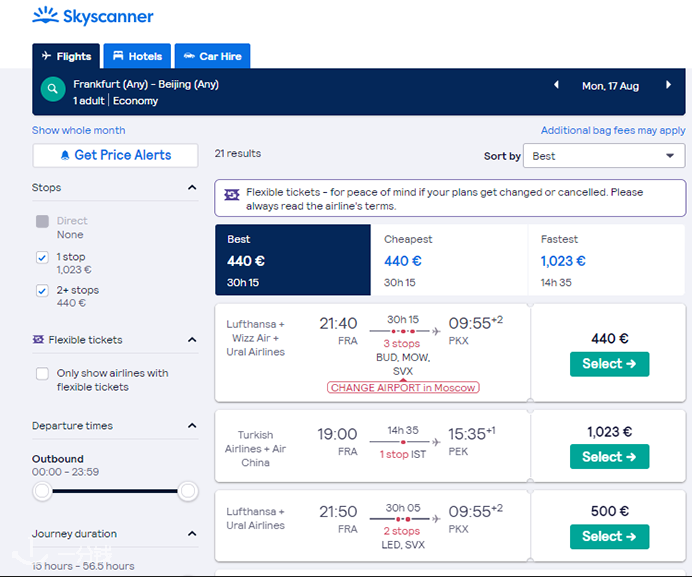Go to next day arrow
Viewport: 692px width, 577px height.
coord(668,85)
